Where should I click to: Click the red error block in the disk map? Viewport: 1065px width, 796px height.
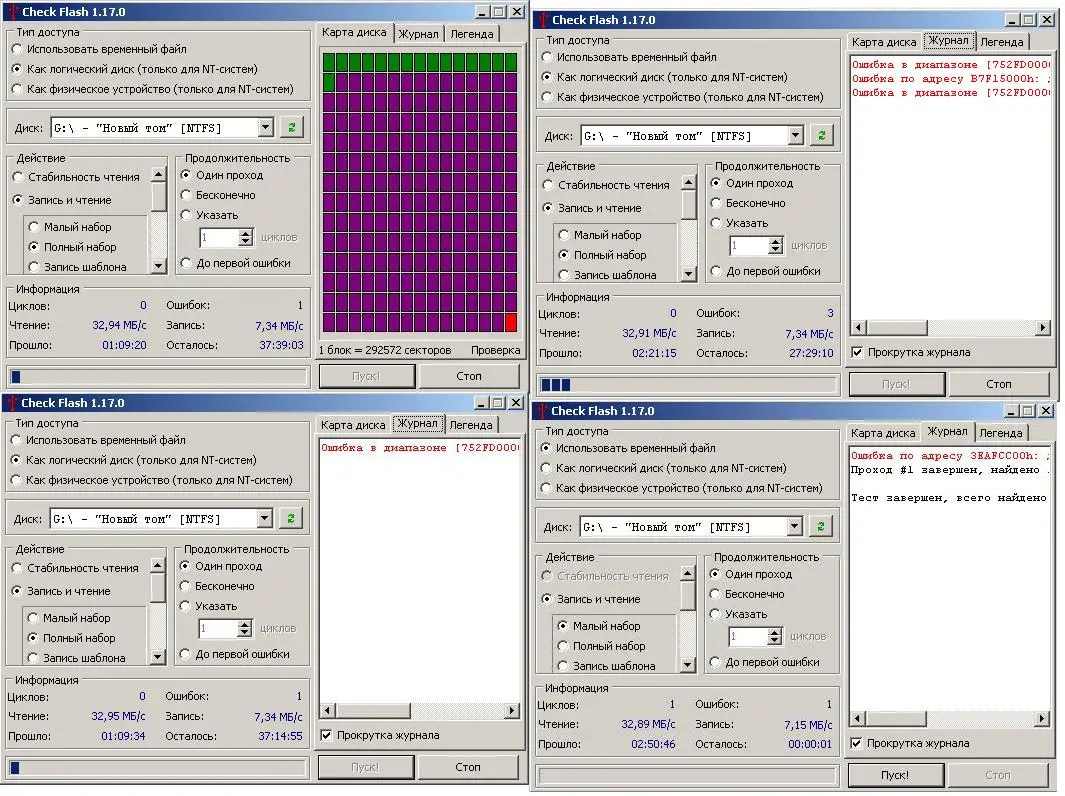[x=511, y=322]
